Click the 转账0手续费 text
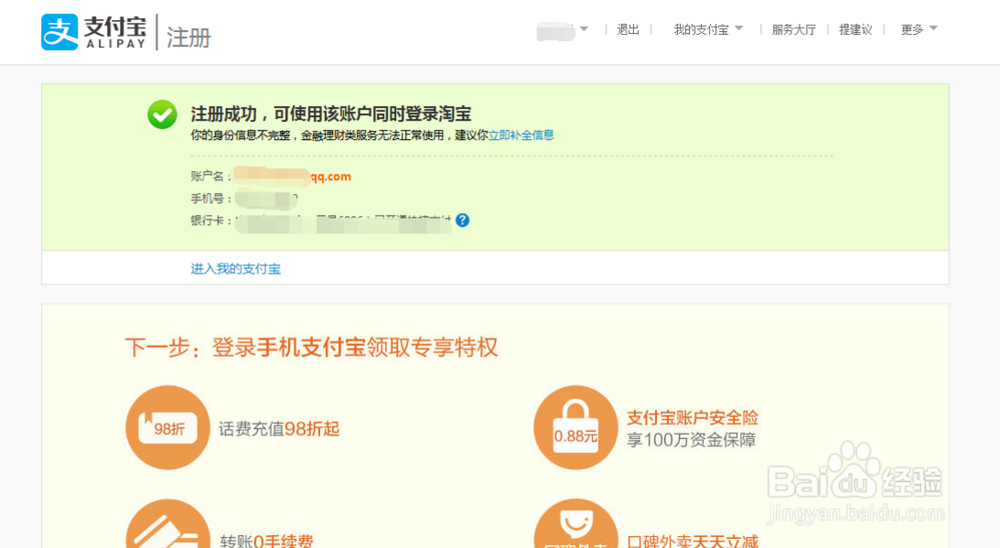The image size is (1000, 548). point(267,541)
